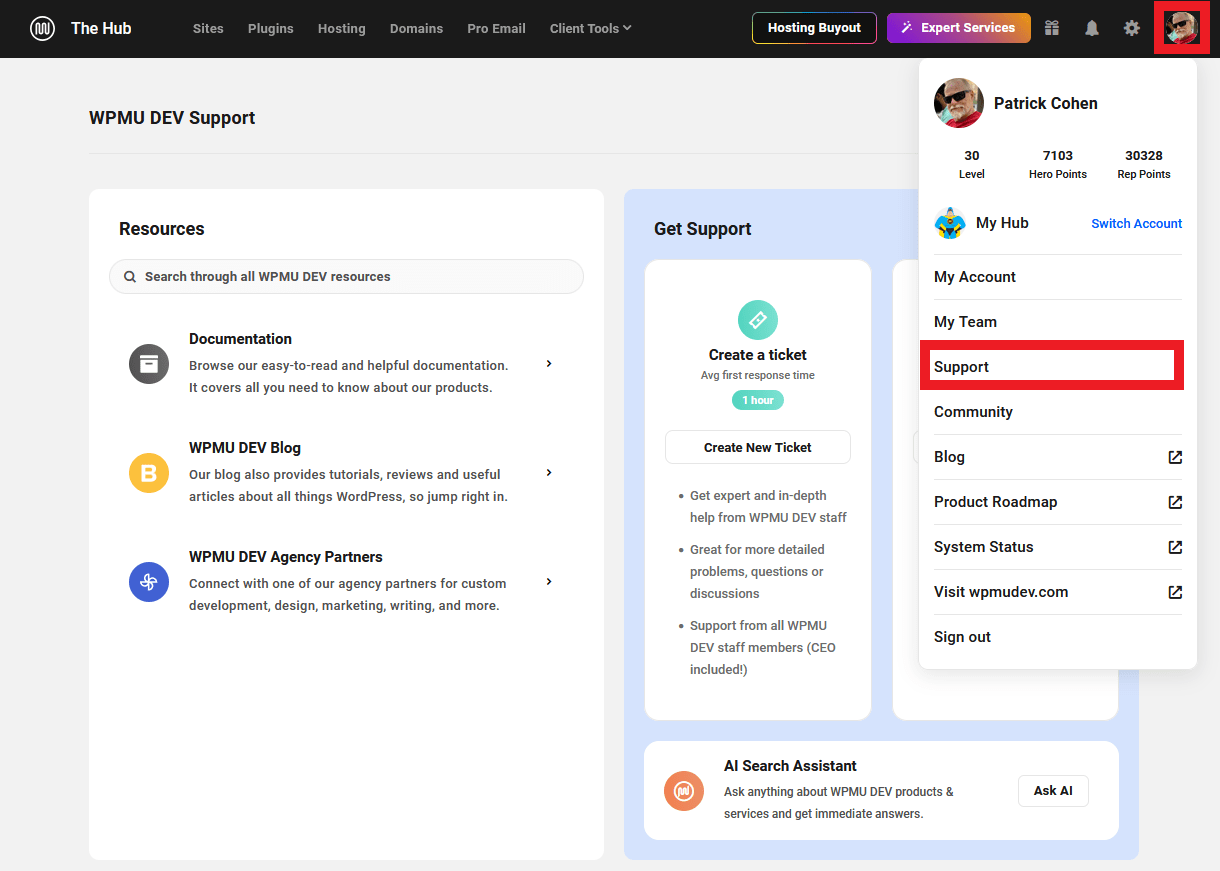
Task: Click the 30328 Rep Points value
Action: pyautogui.click(x=1144, y=156)
